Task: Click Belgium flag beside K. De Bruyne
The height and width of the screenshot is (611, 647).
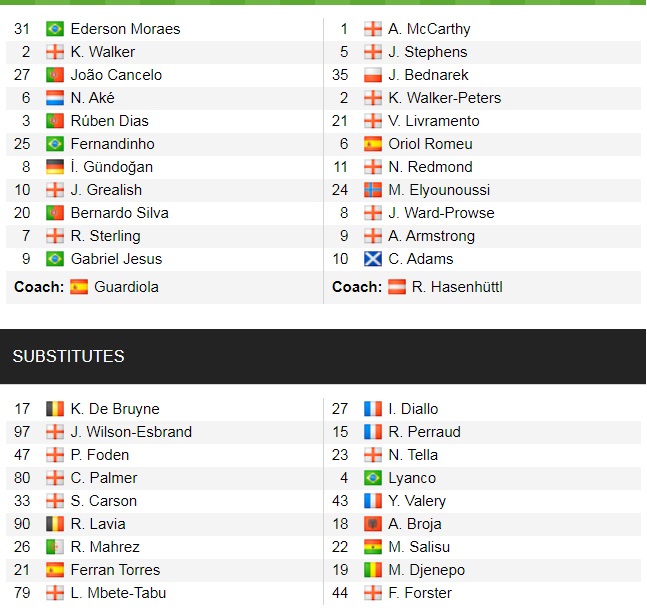Action: coord(55,409)
